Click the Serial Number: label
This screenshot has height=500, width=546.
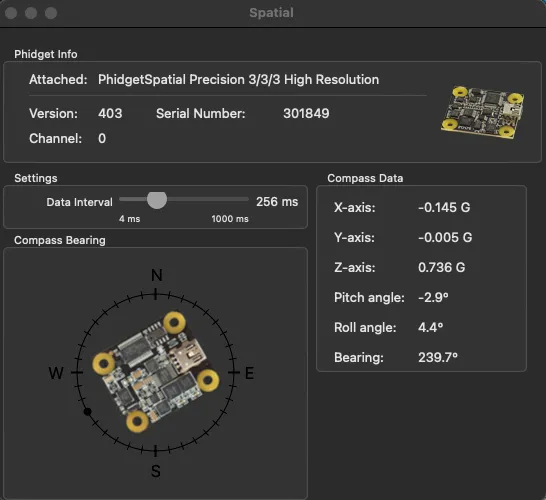click(x=201, y=113)
